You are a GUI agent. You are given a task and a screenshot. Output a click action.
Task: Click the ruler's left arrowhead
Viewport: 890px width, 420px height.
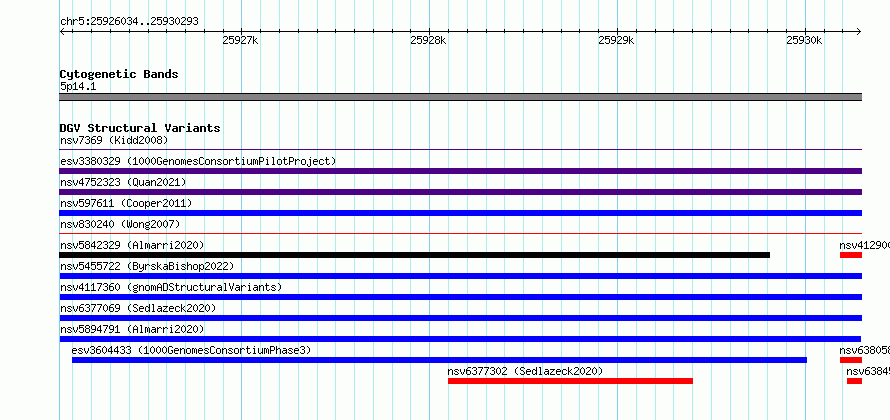tap(62, 31)
